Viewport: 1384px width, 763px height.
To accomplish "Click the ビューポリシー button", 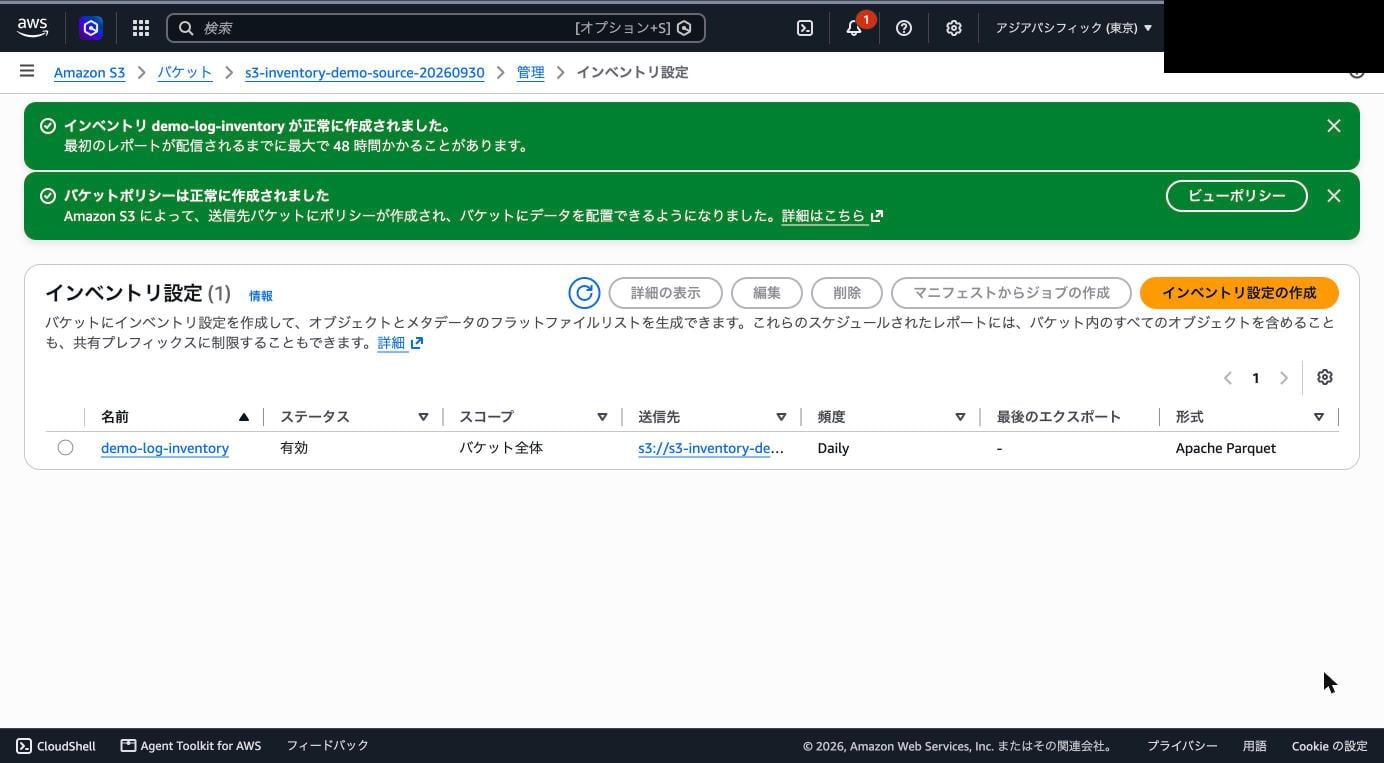I will pos(1237,196).
